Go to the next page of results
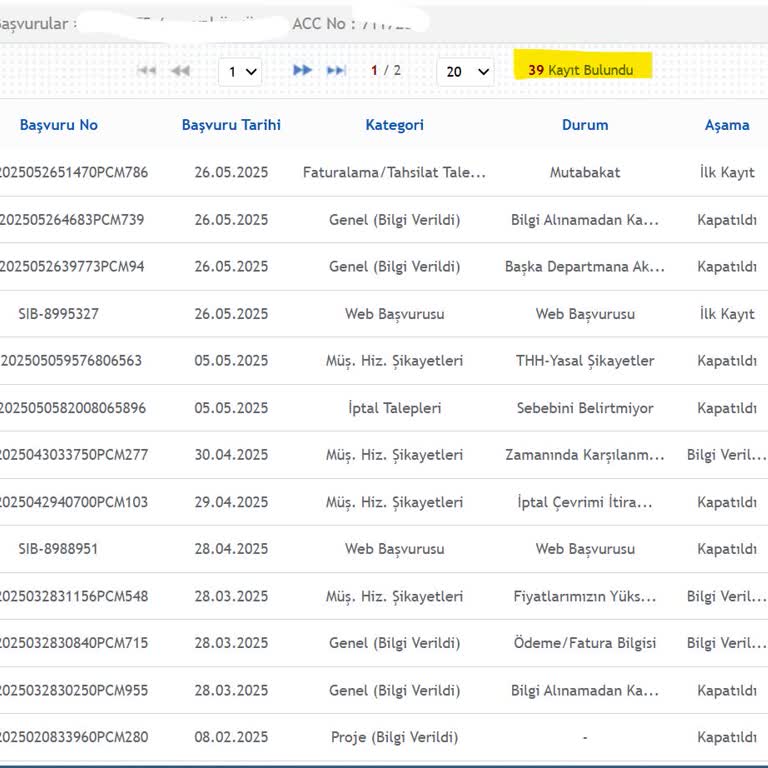This screenshot has height=768, width=768. [302, 71]
